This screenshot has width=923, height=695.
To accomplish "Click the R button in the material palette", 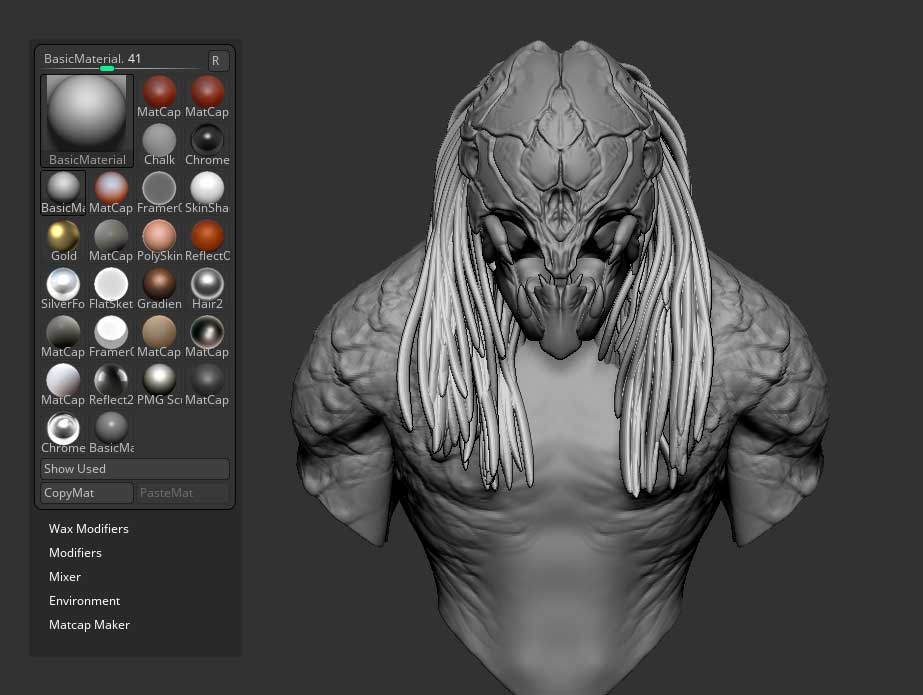I will coord(218,61).
